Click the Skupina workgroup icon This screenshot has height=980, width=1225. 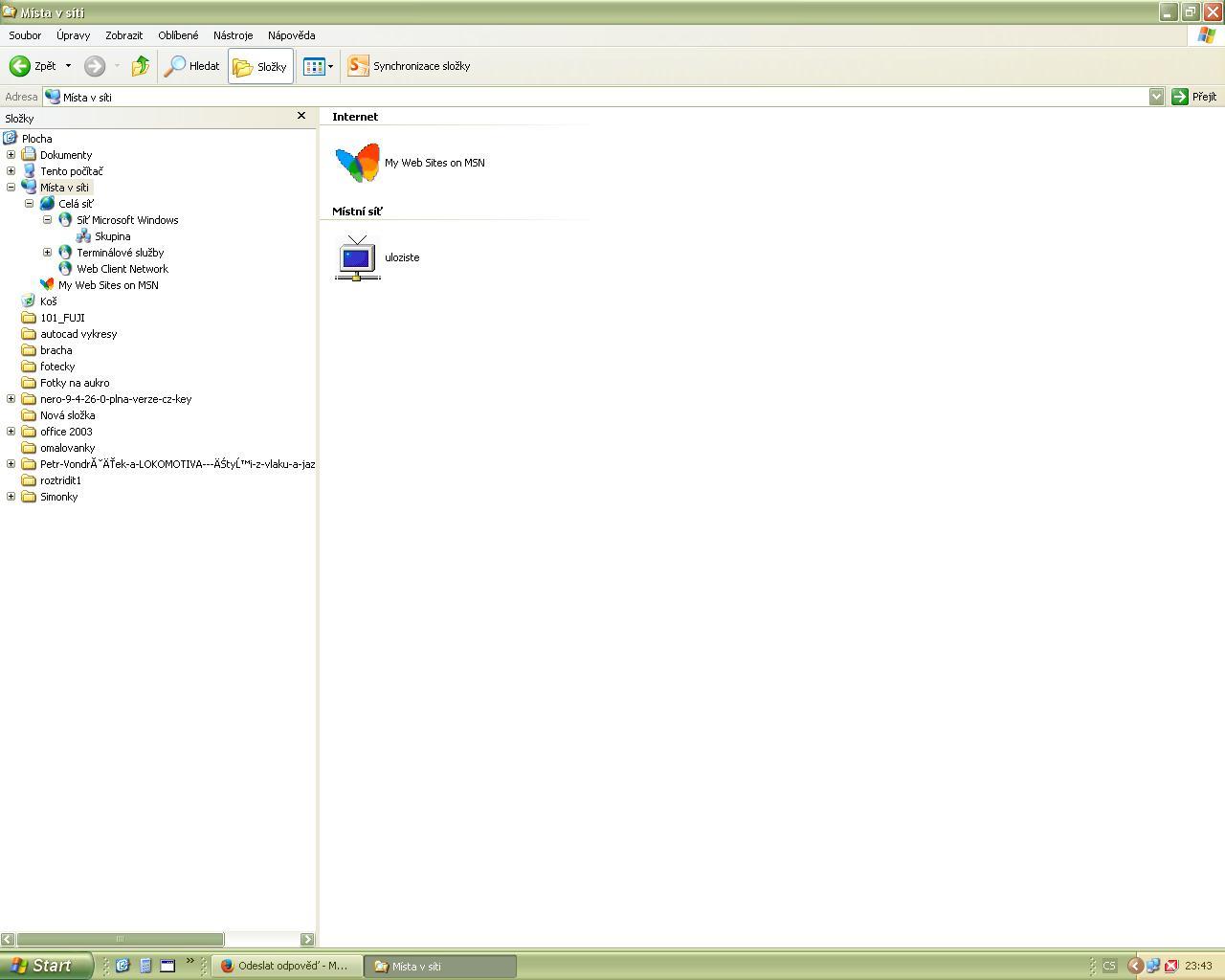click(x=83, y=236)
